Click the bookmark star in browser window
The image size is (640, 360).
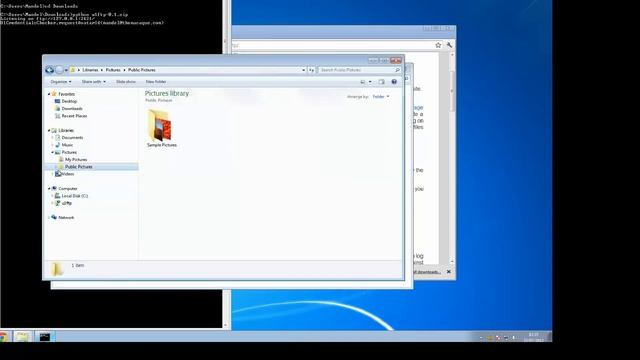(x=438, y=45)
